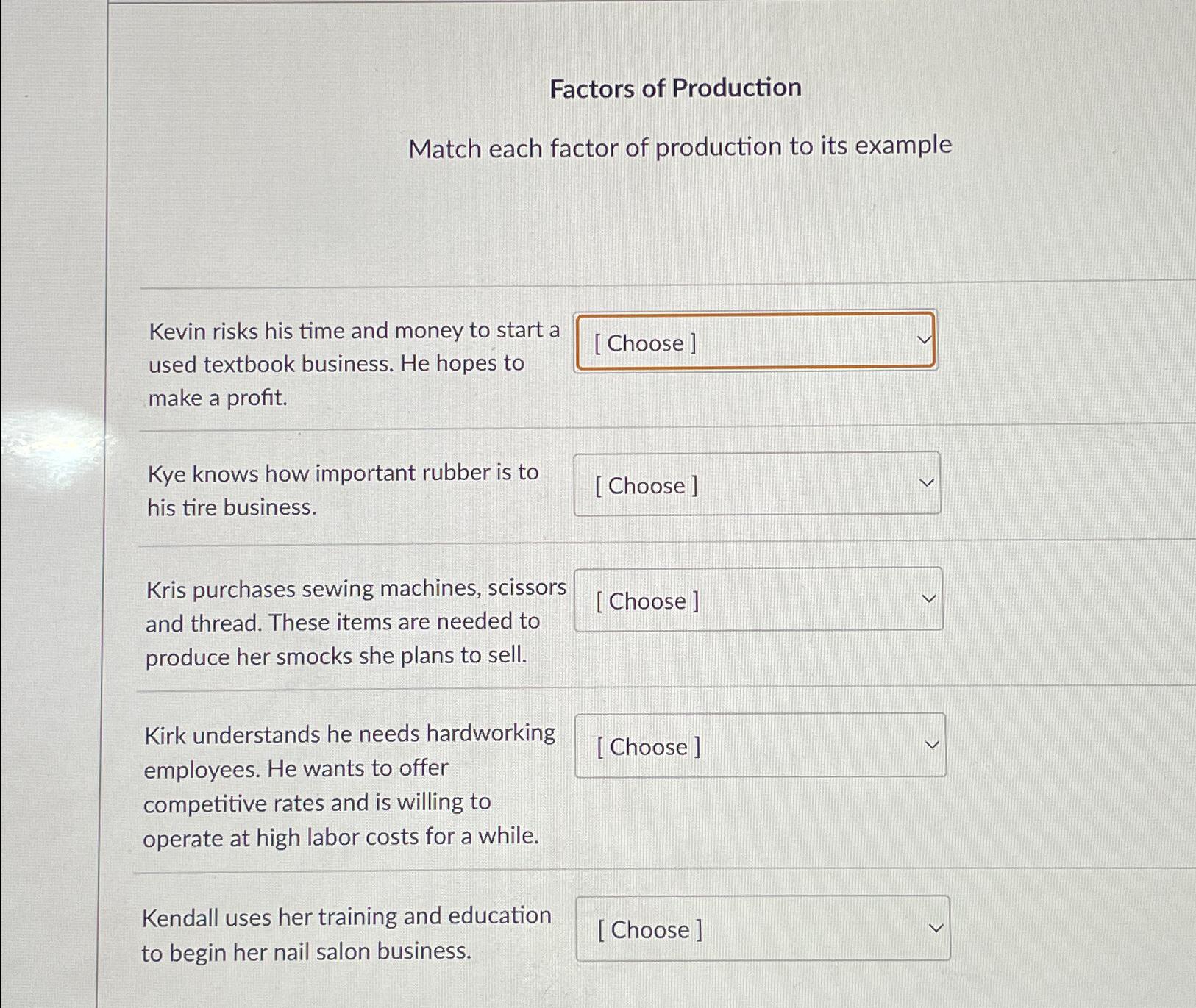Click the chevron arrow on Kendall's answer box

tap(935, 927)
